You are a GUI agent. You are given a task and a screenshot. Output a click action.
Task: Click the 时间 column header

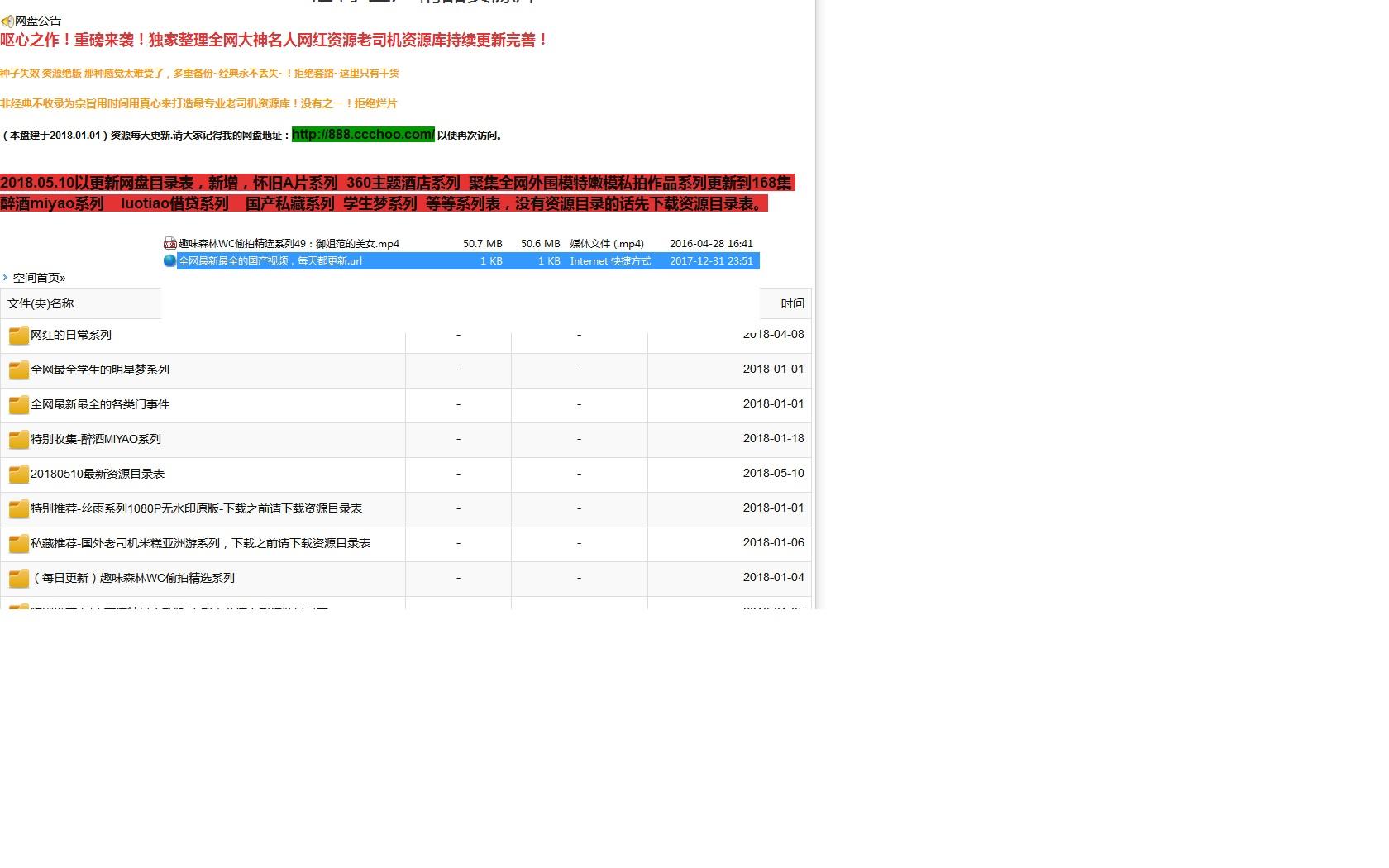(x=792, y=303)
